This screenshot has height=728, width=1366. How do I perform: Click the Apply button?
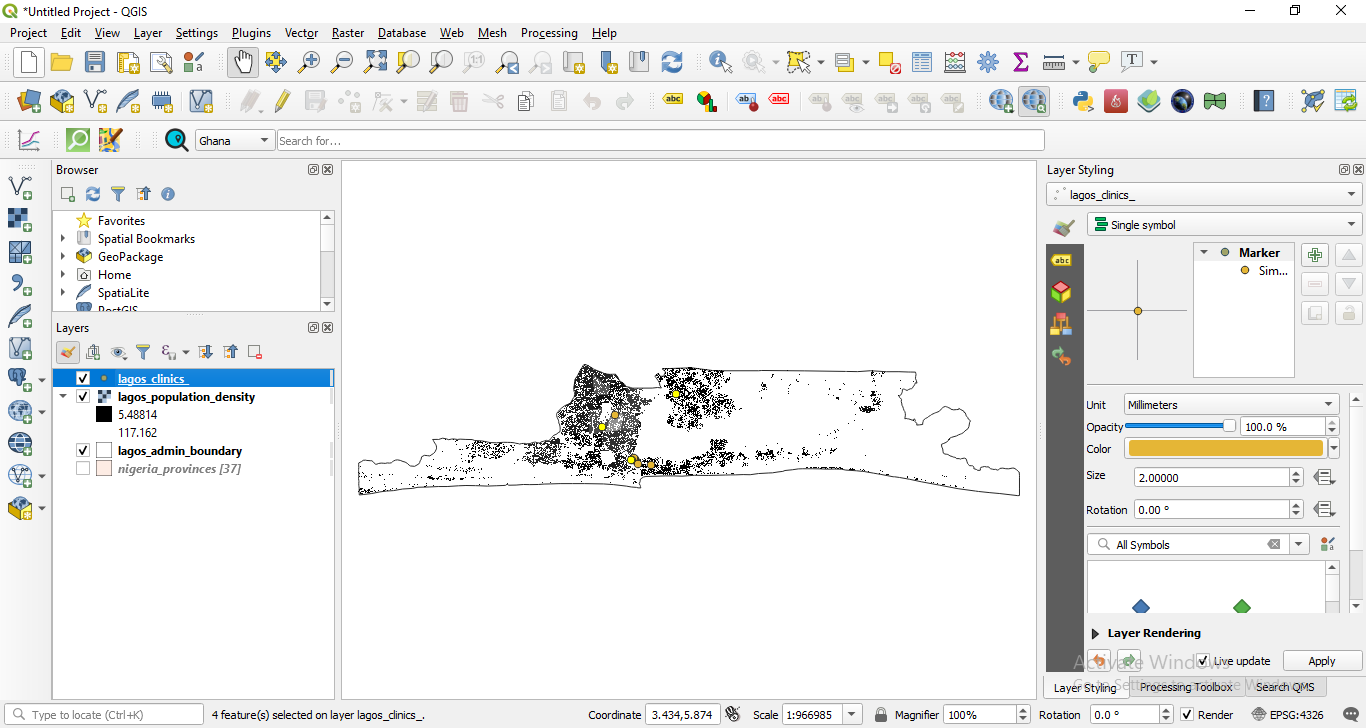tap(1322, 661)
